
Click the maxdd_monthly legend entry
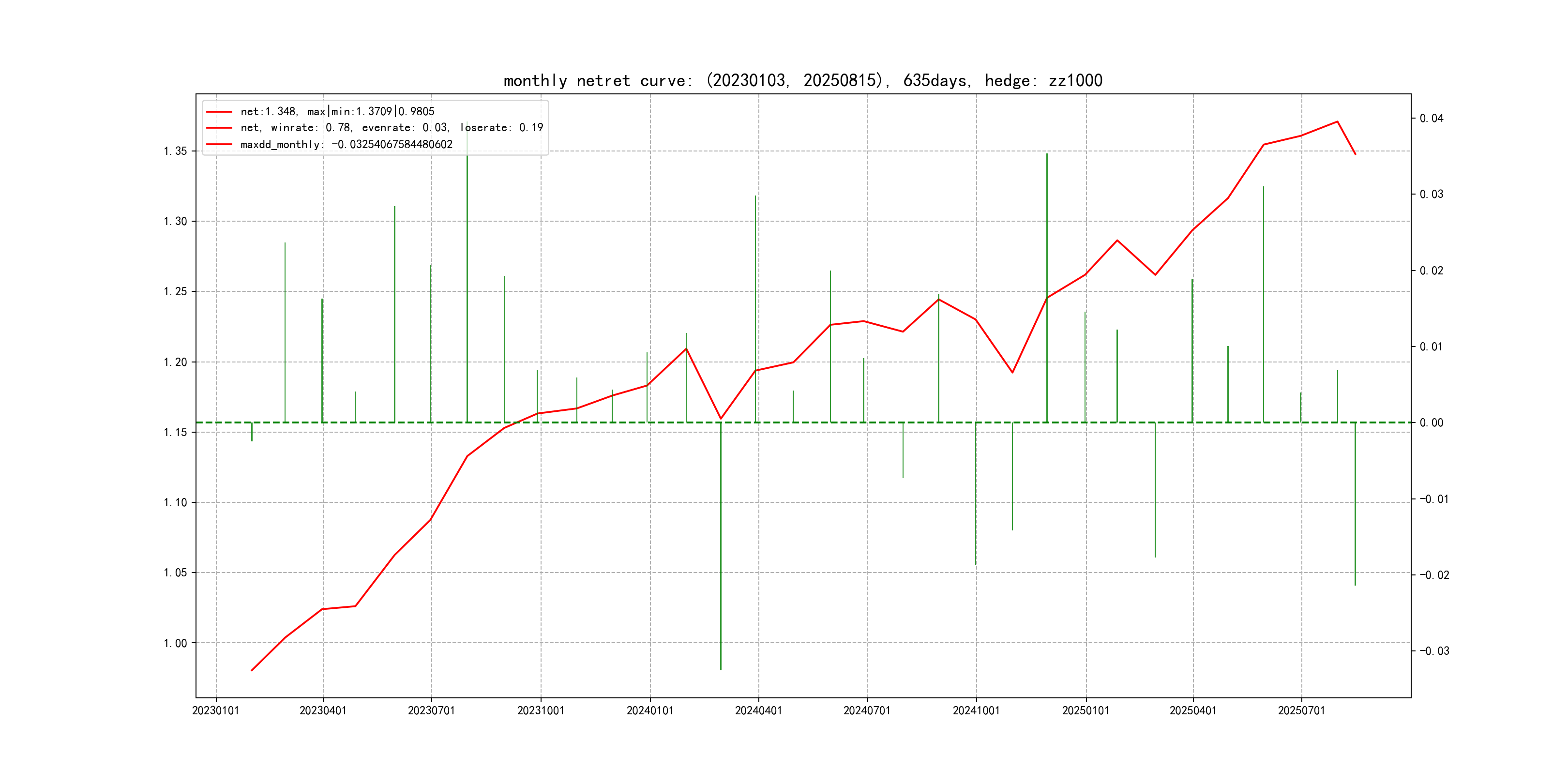[x=347, y=144]
